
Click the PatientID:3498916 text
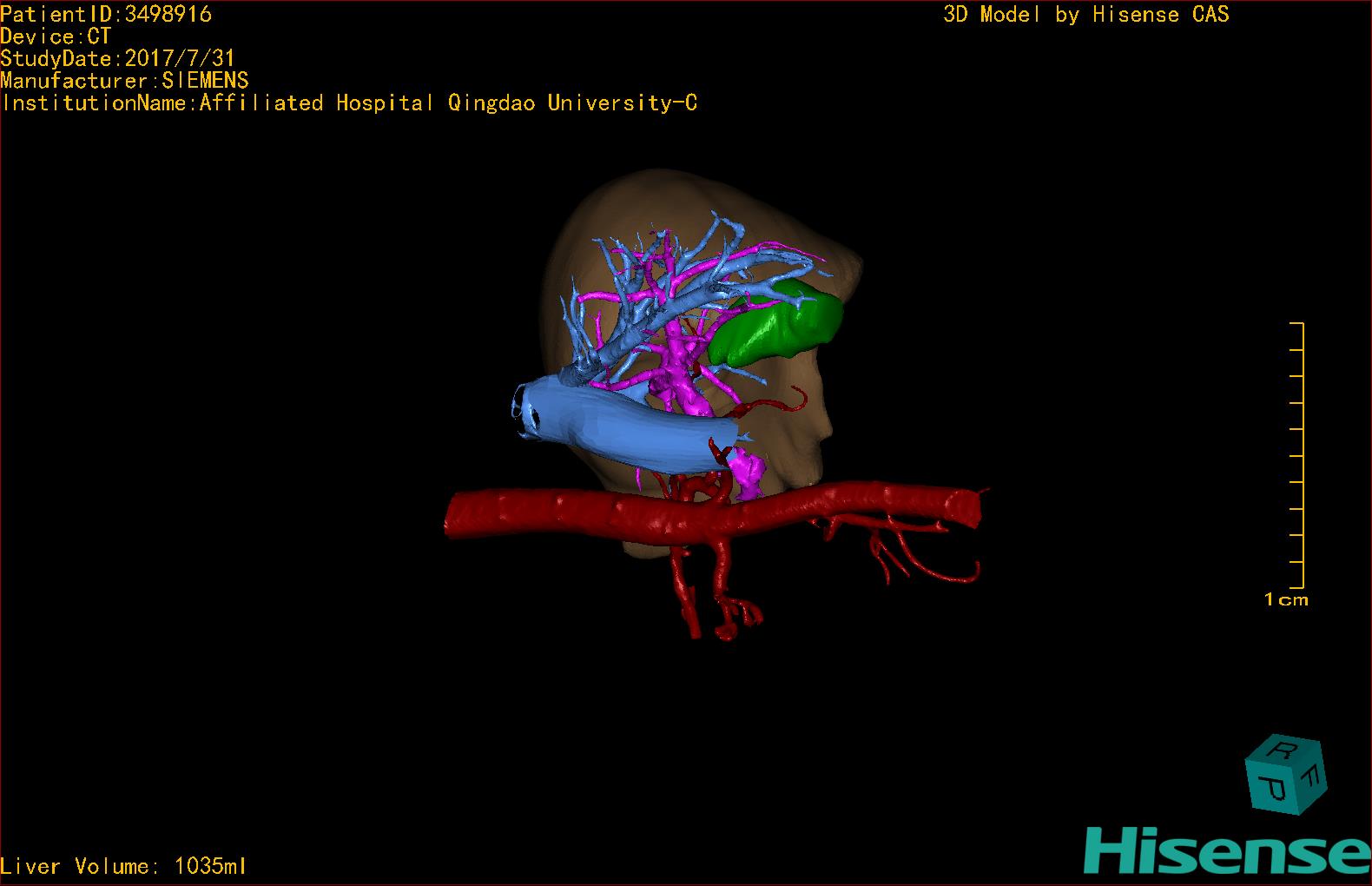point(106,14)
